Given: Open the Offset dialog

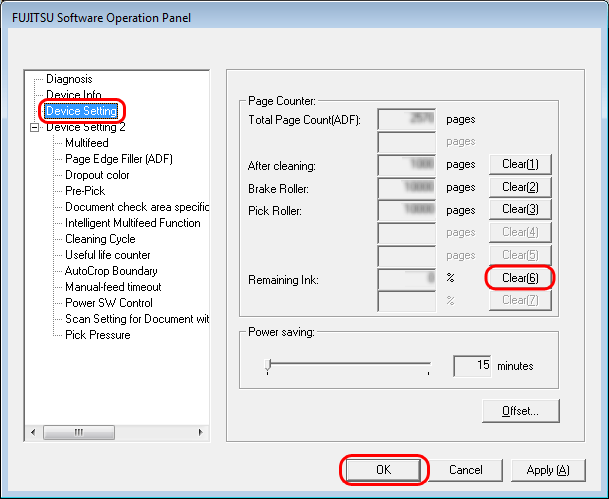Looking at the screenshot, I should [520, 411].
